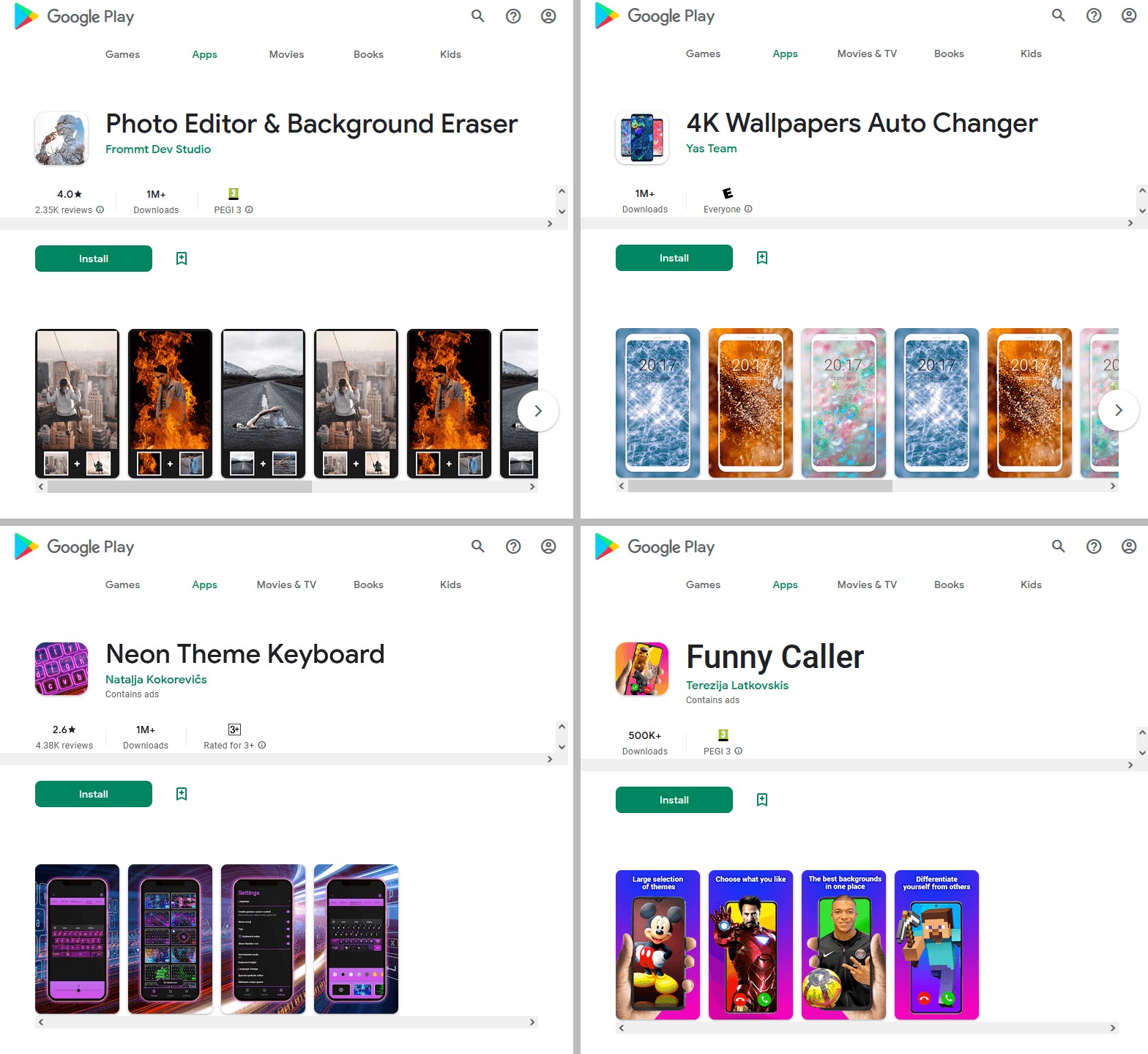This screenshot has height=1054, width=1148.
Task: Install Funny Caller
Action: click(674, 800)
